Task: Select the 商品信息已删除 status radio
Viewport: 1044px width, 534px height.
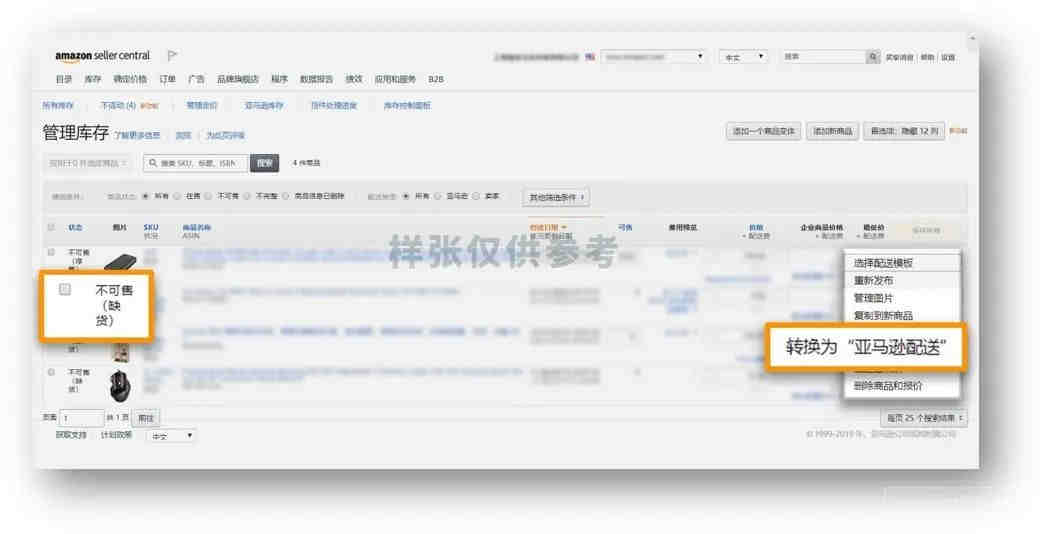Action: coord(286,196)
